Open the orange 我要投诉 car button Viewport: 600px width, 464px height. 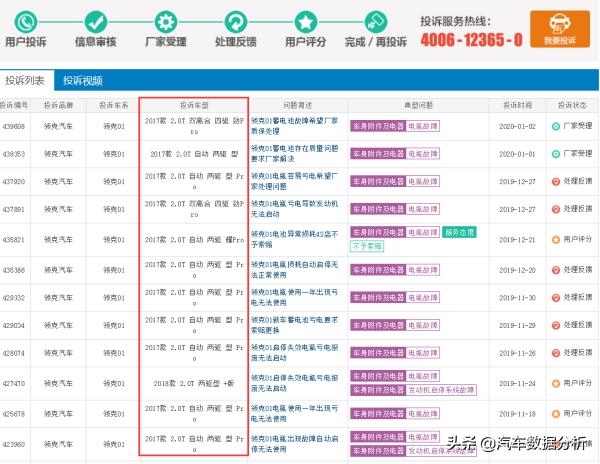coord(560,29)
